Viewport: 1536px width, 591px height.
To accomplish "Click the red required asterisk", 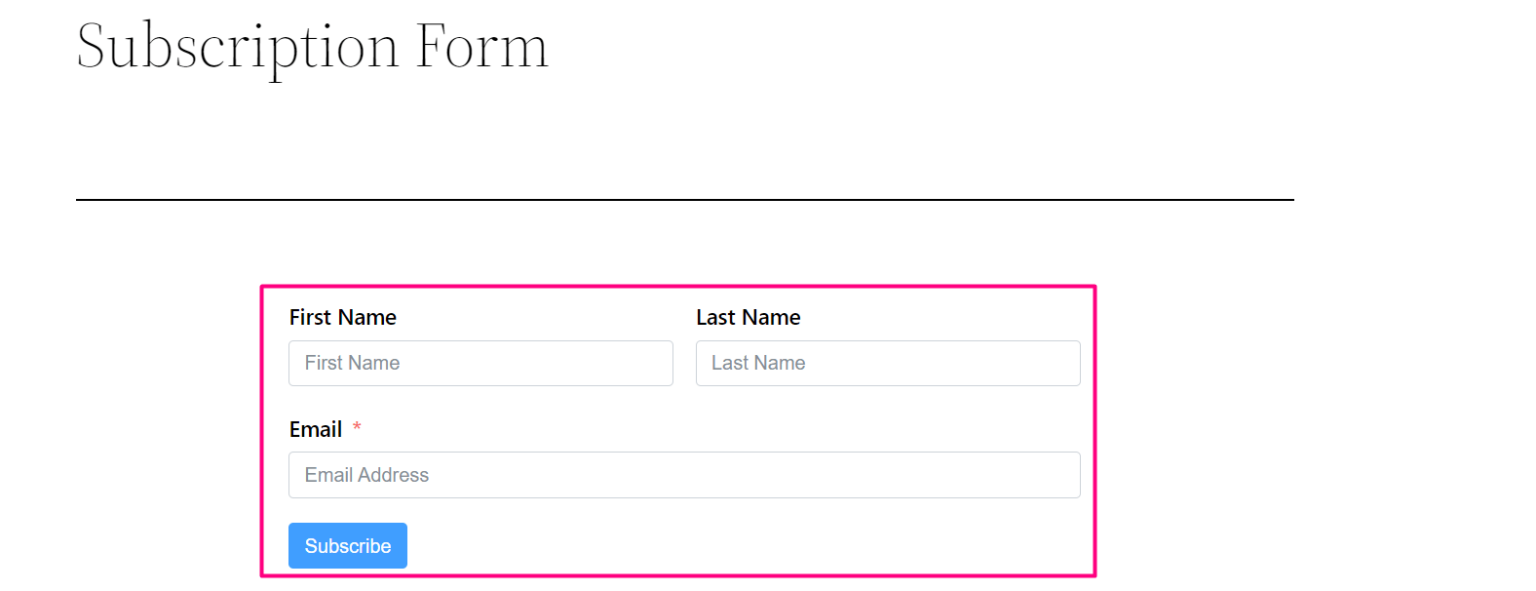I will point(357,429).
